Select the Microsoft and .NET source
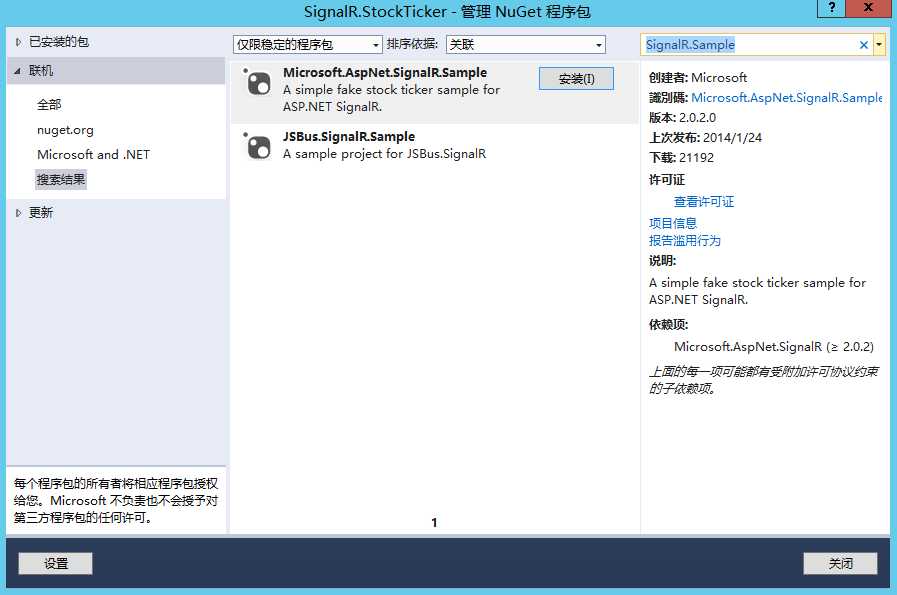Screen dimensions: 897x595 click(x=93, y=154)
